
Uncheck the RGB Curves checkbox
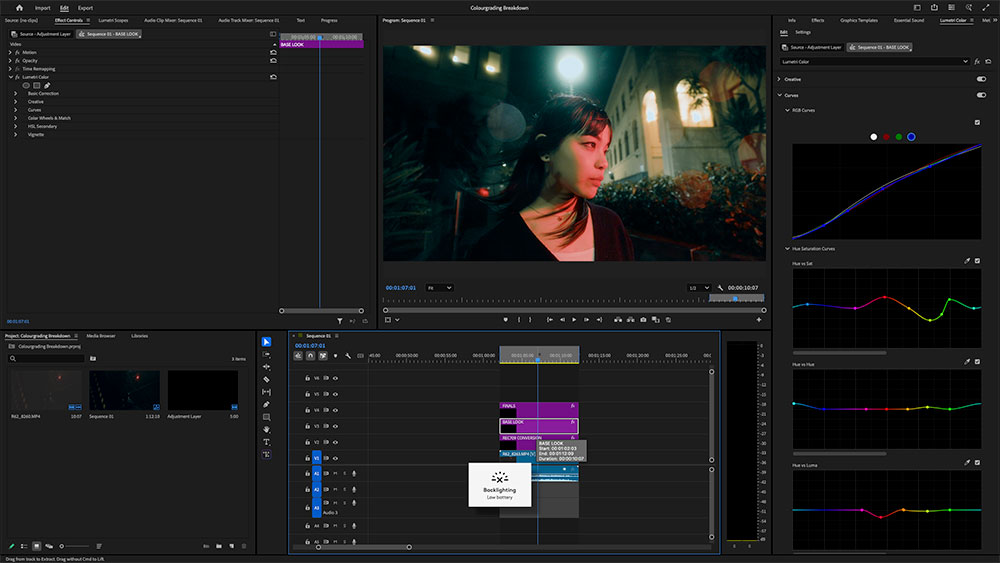977,122
